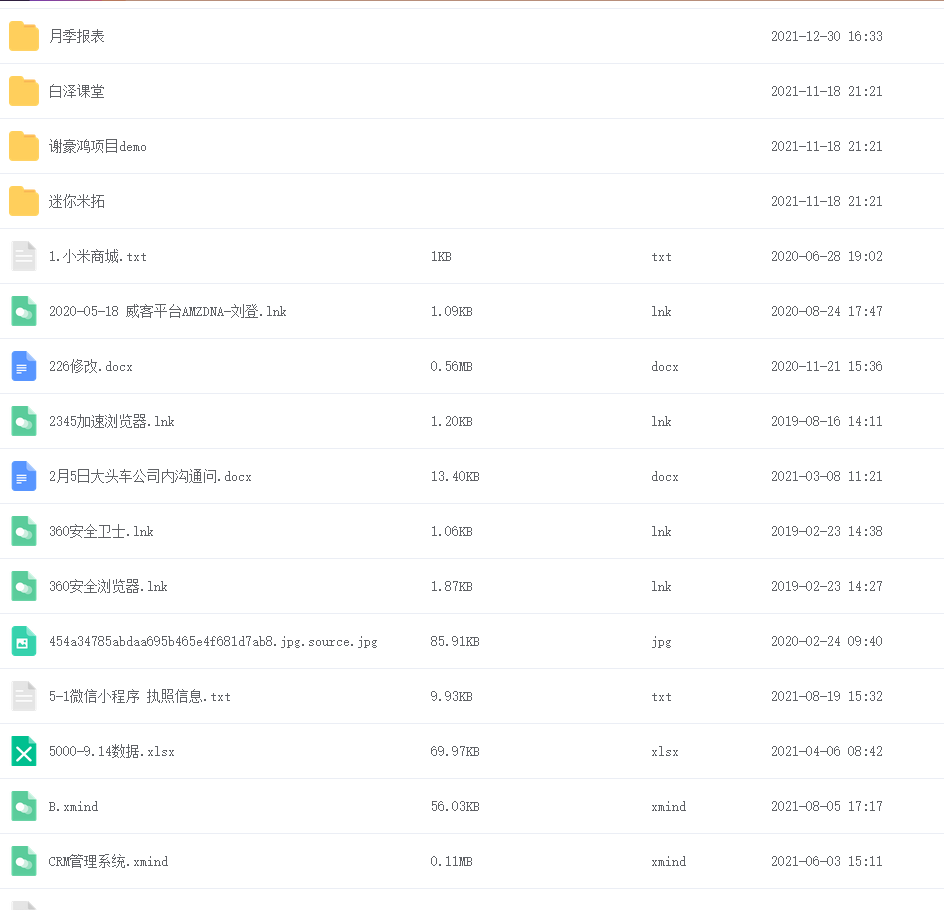This screenshot has height=910, width=944.
Task: Open the 谢豪鸿项目demo folder icon
Action: (x=24, y=146)
